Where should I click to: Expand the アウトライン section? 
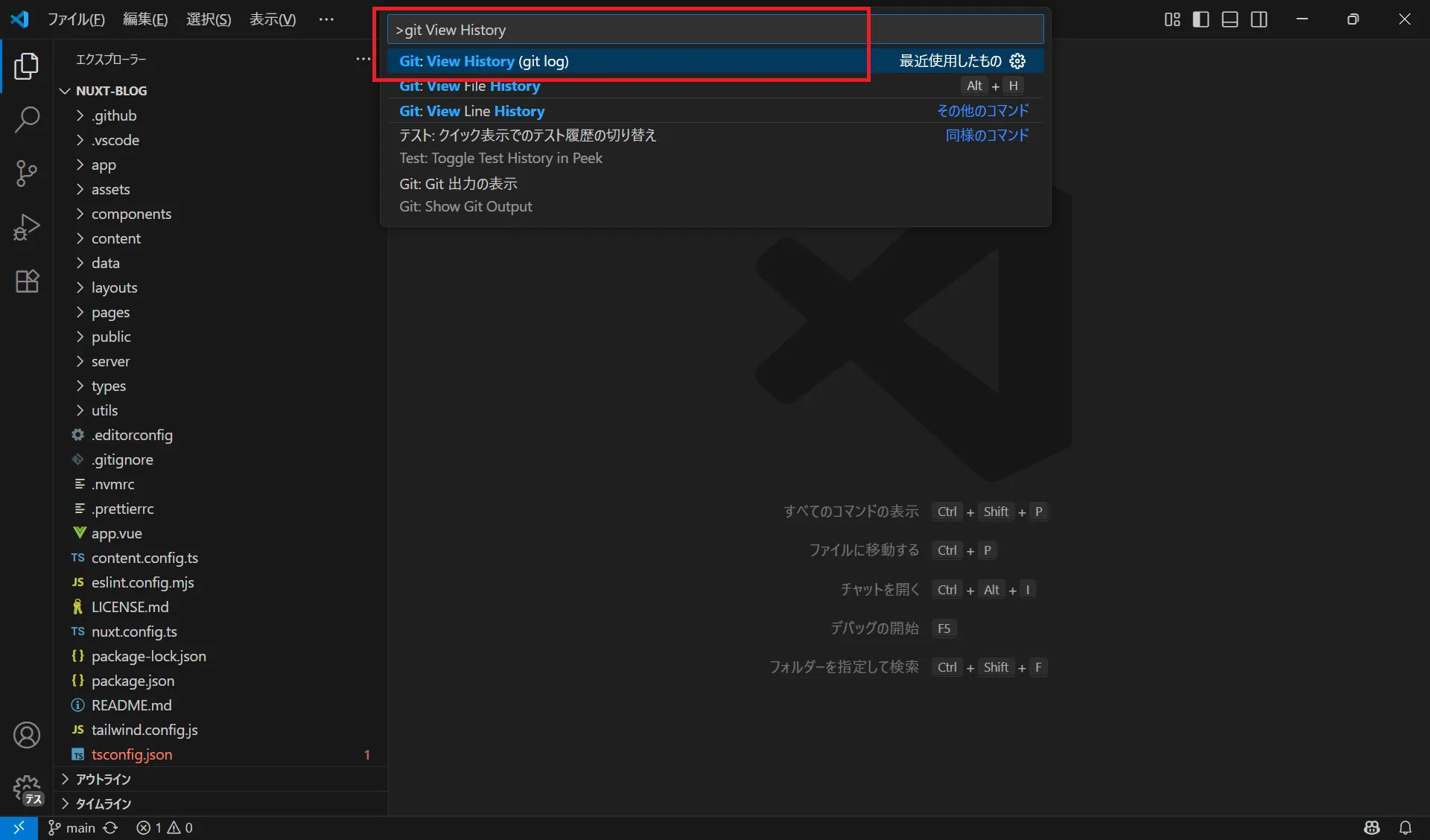pos(220,779)
